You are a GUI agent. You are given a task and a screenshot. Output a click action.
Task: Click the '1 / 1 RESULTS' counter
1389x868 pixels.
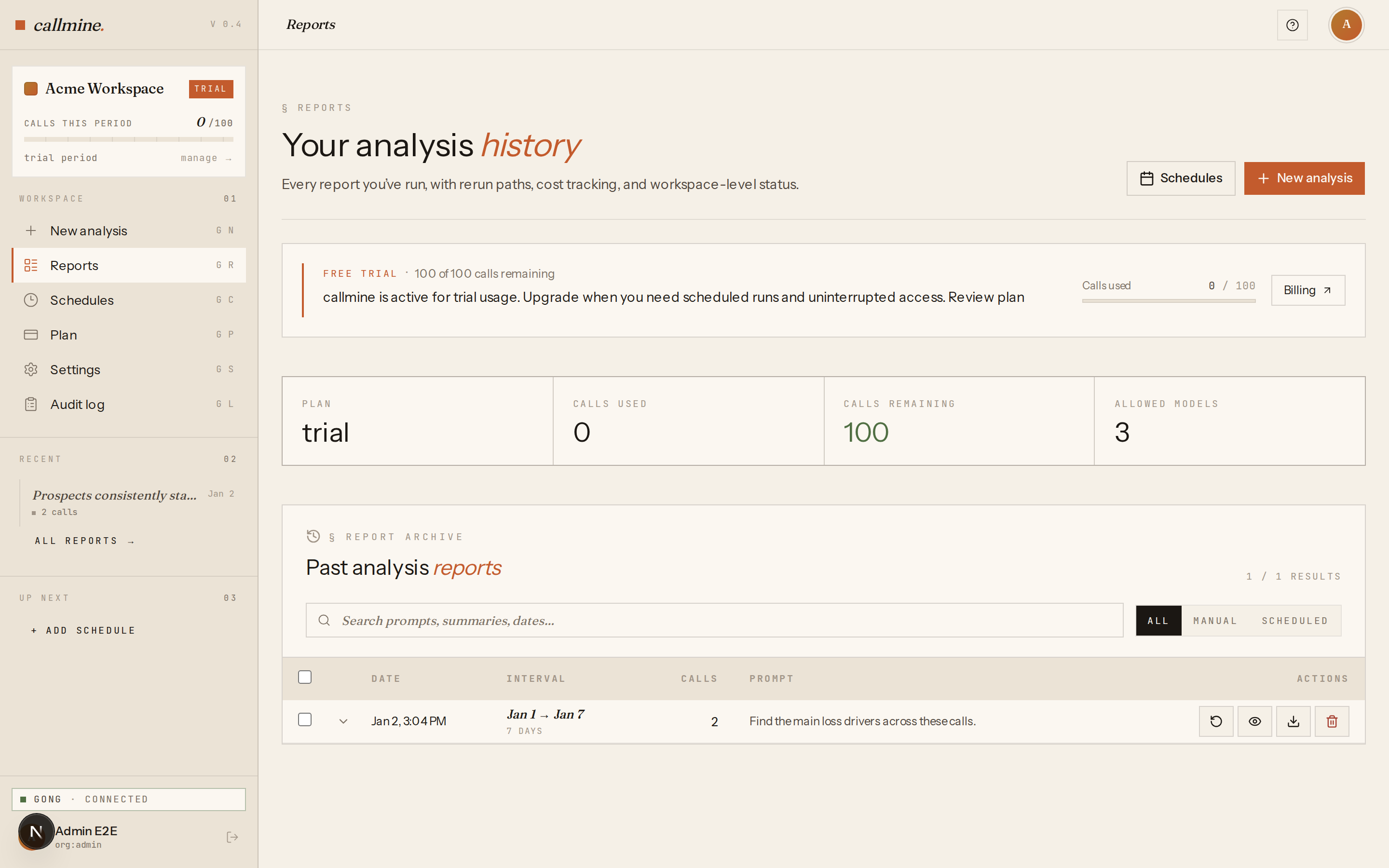(x=1293, y=576)
